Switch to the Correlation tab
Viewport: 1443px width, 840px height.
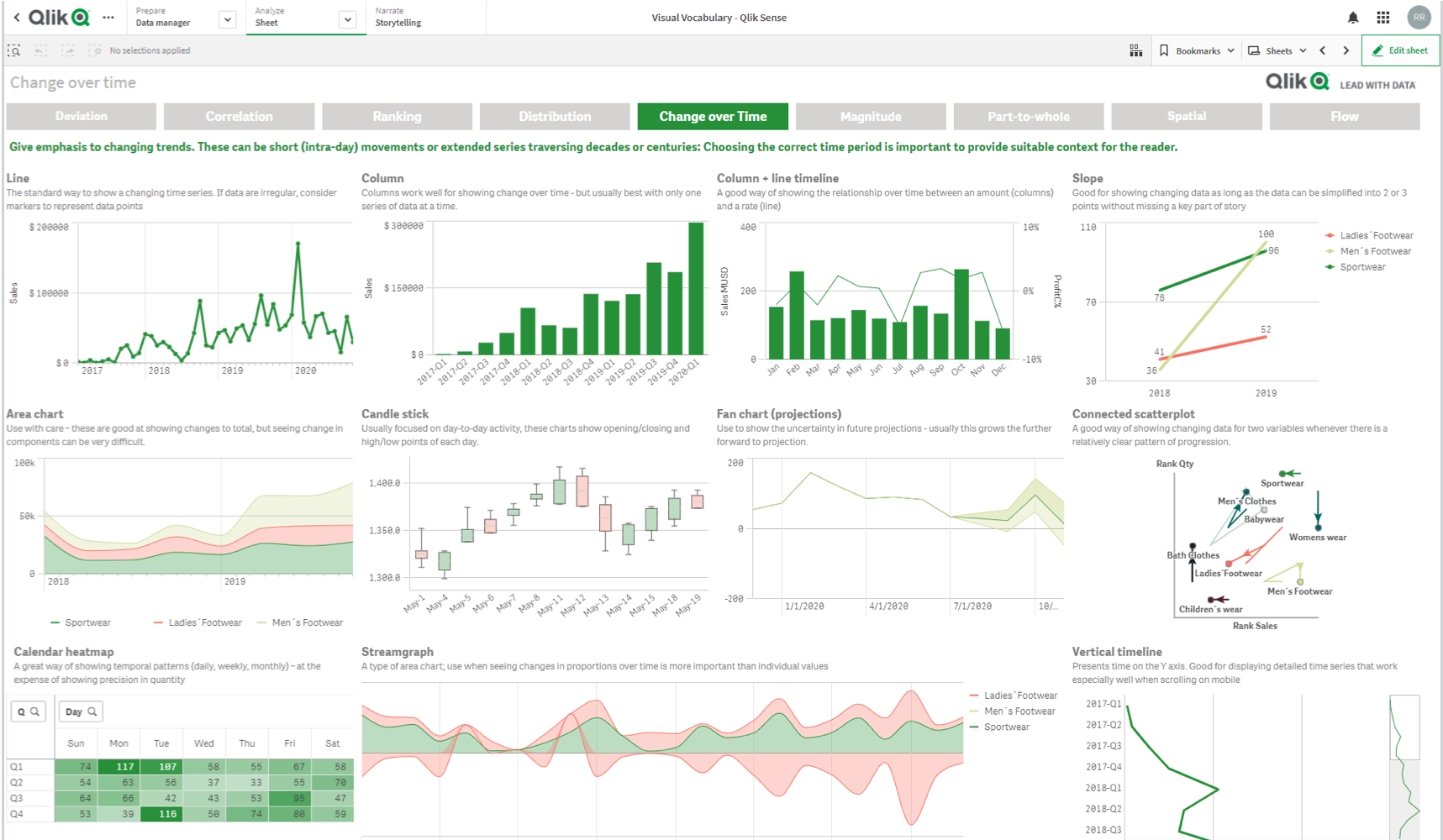click(240, 117)
